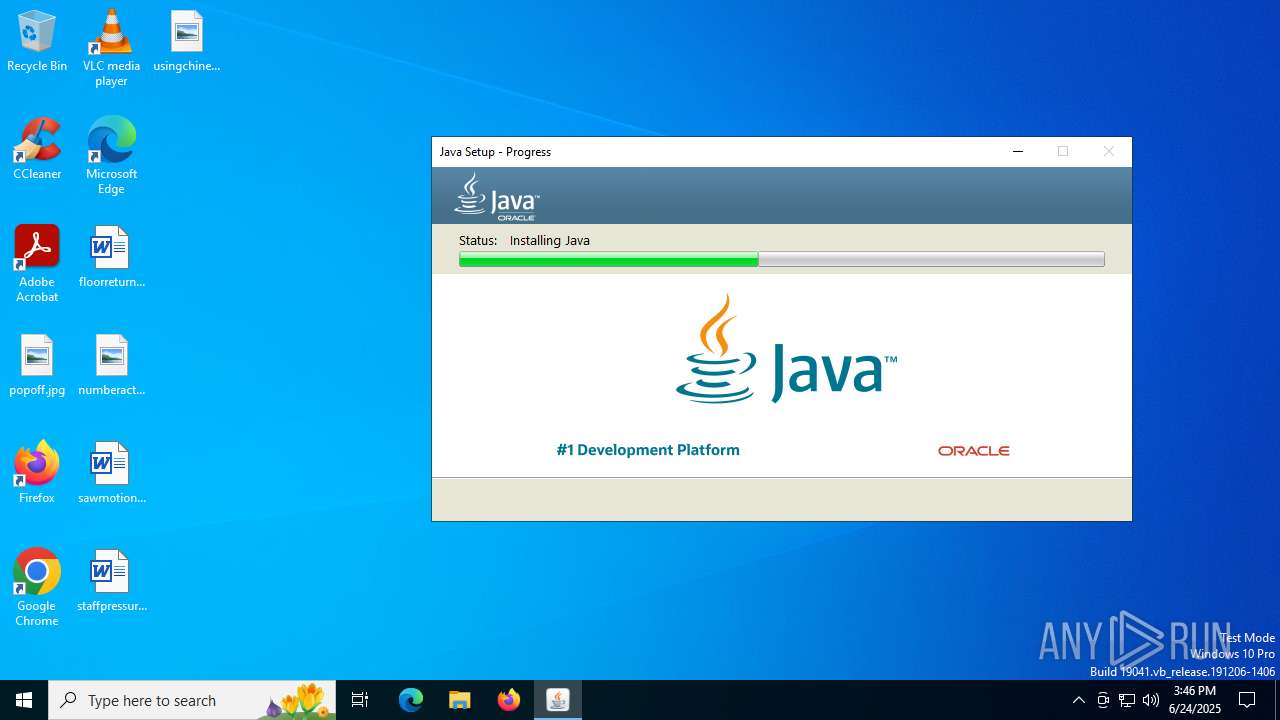This screenshot has width=1280, height=720.
Task: Open CCleaner desktop shortcut
Action: pos(37,150)
